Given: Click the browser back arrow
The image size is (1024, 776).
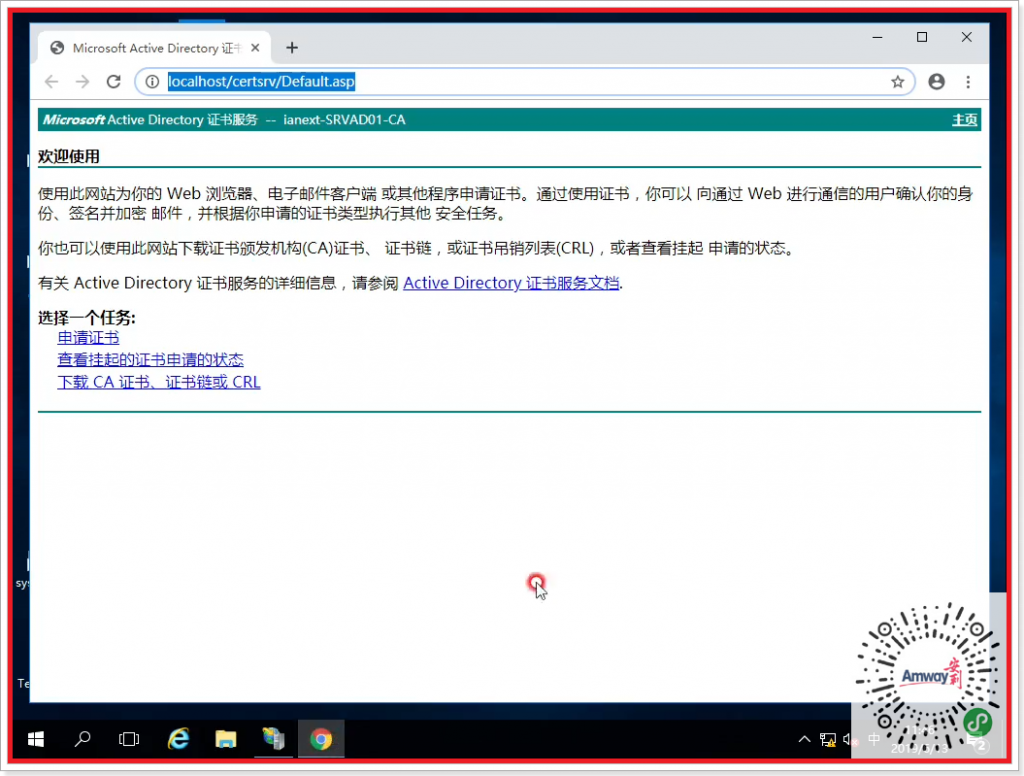Looking at the screenshot, I should (x=51, y=82).
